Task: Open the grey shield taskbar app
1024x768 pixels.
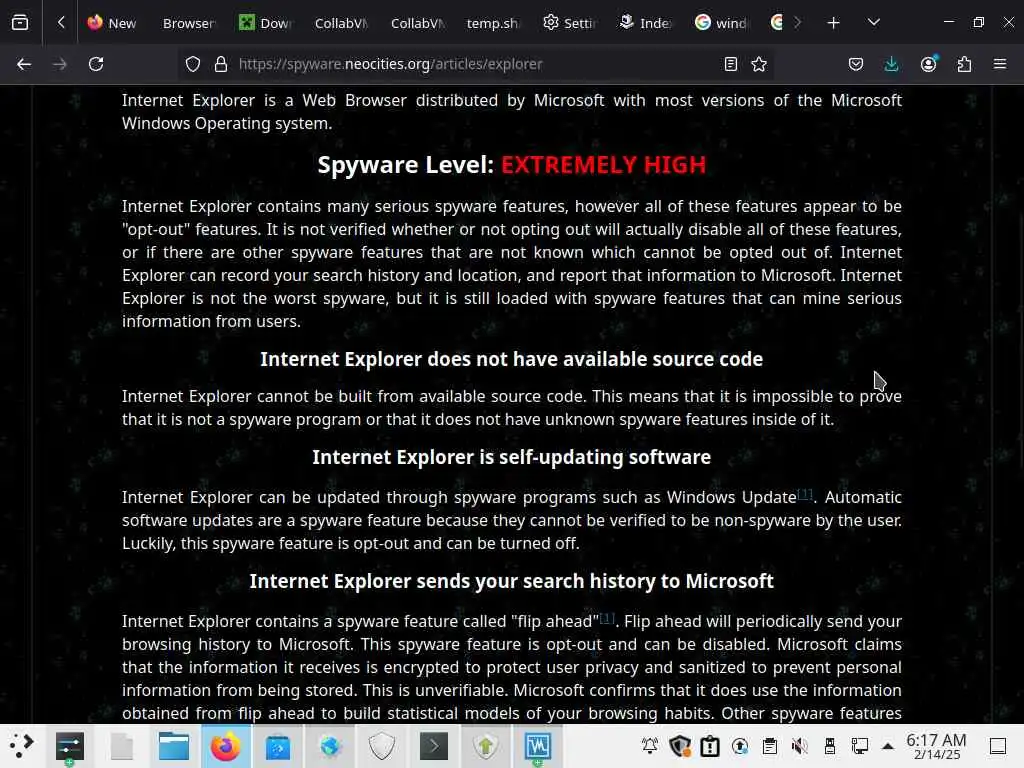Action: tap(381, 746)
